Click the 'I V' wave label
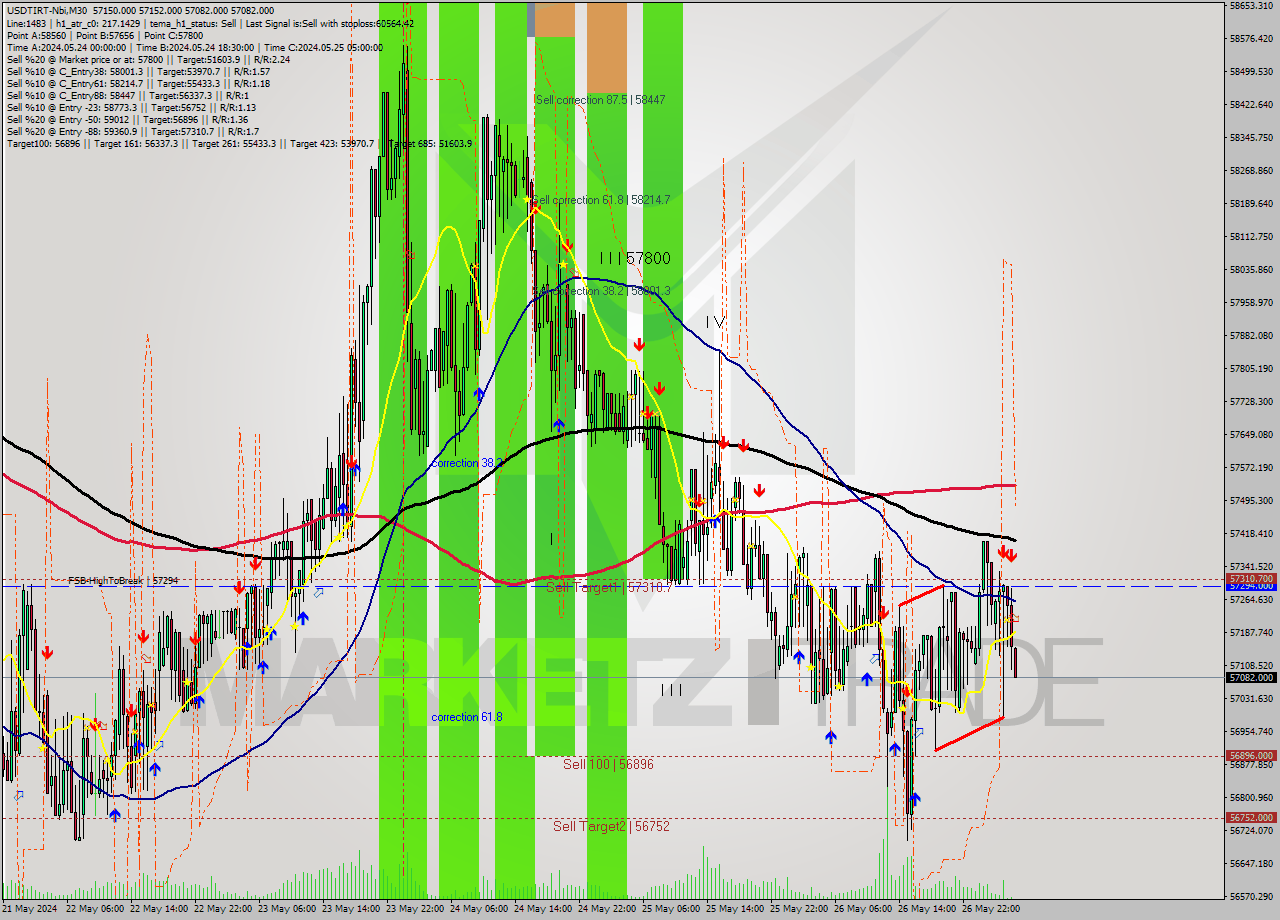 click(x=715, y=322)
